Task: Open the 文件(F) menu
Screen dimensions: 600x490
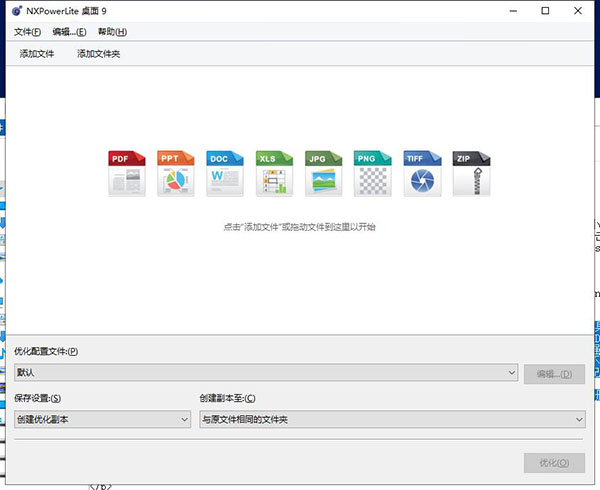Action: [x=27, y=32]
